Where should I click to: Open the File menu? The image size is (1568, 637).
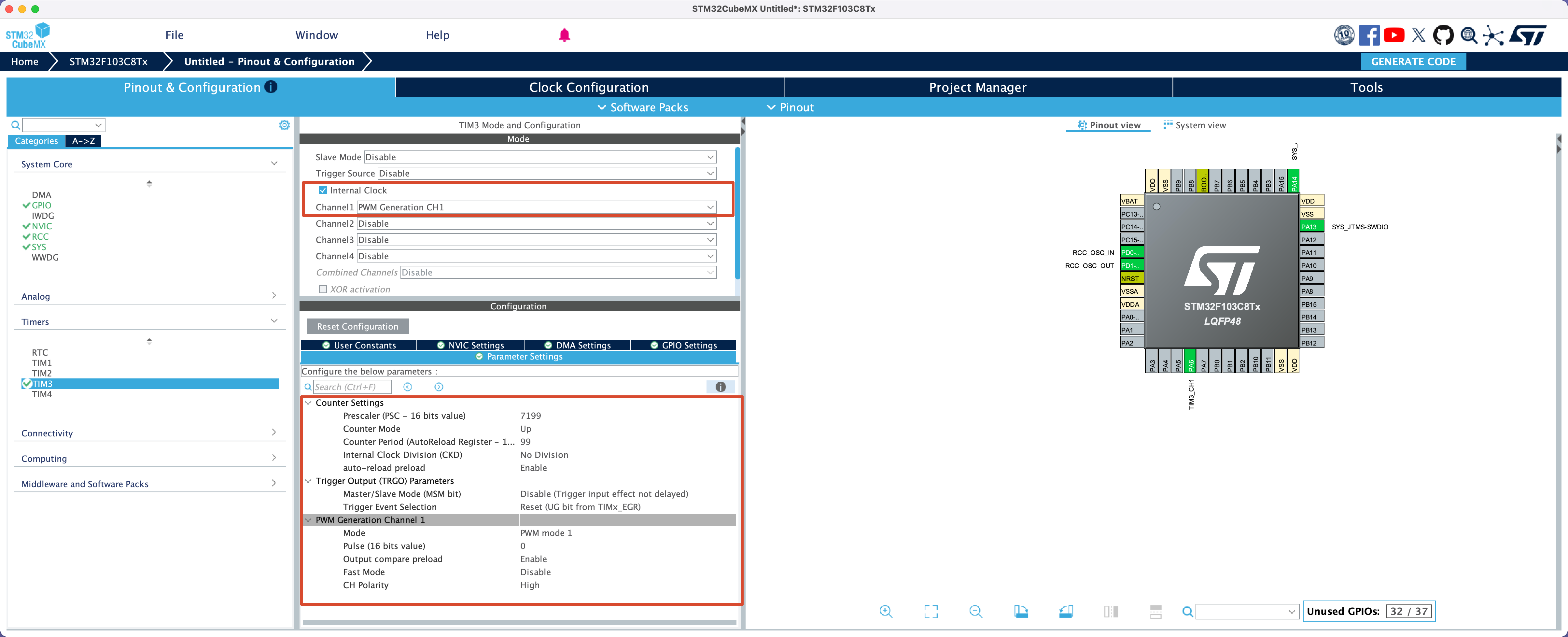175,35
